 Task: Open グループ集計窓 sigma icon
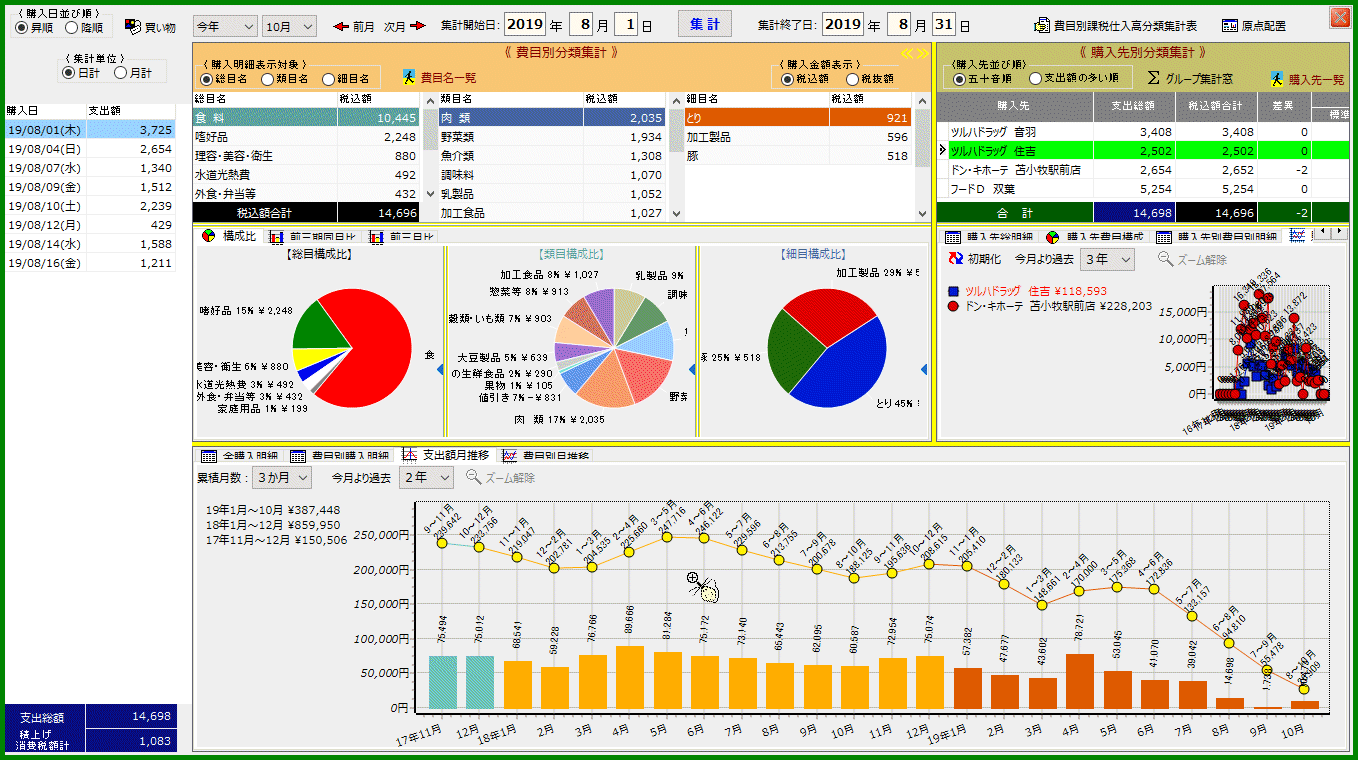pyautogui.click(x=1153, y=78)
